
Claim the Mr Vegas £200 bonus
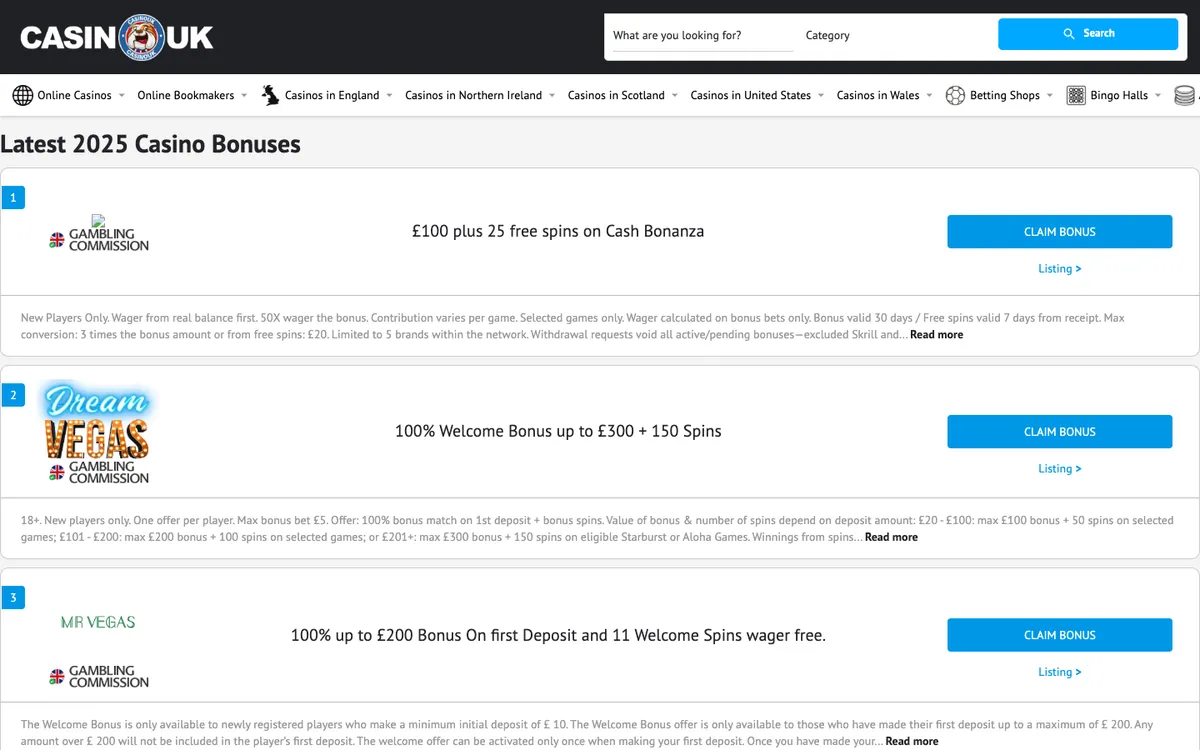pos(1060,635)
